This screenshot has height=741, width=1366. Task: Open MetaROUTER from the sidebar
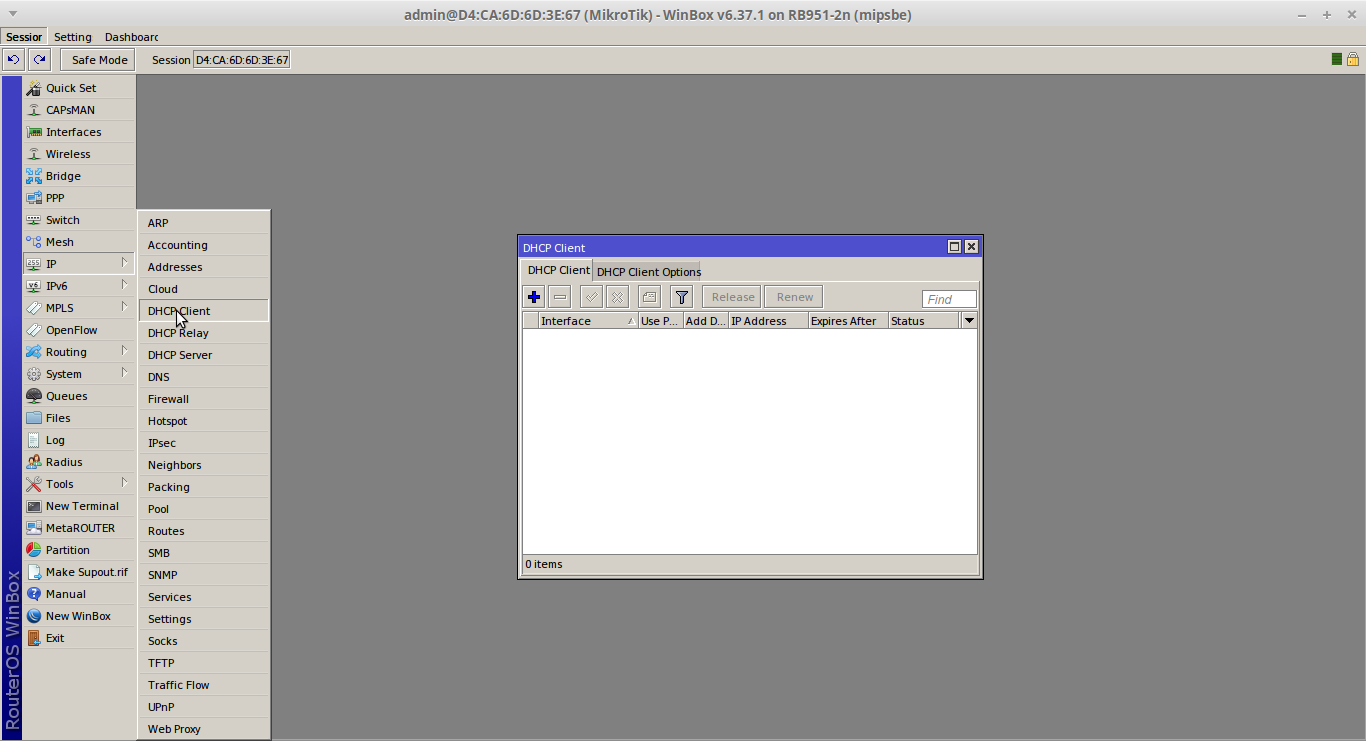(79, 528)
